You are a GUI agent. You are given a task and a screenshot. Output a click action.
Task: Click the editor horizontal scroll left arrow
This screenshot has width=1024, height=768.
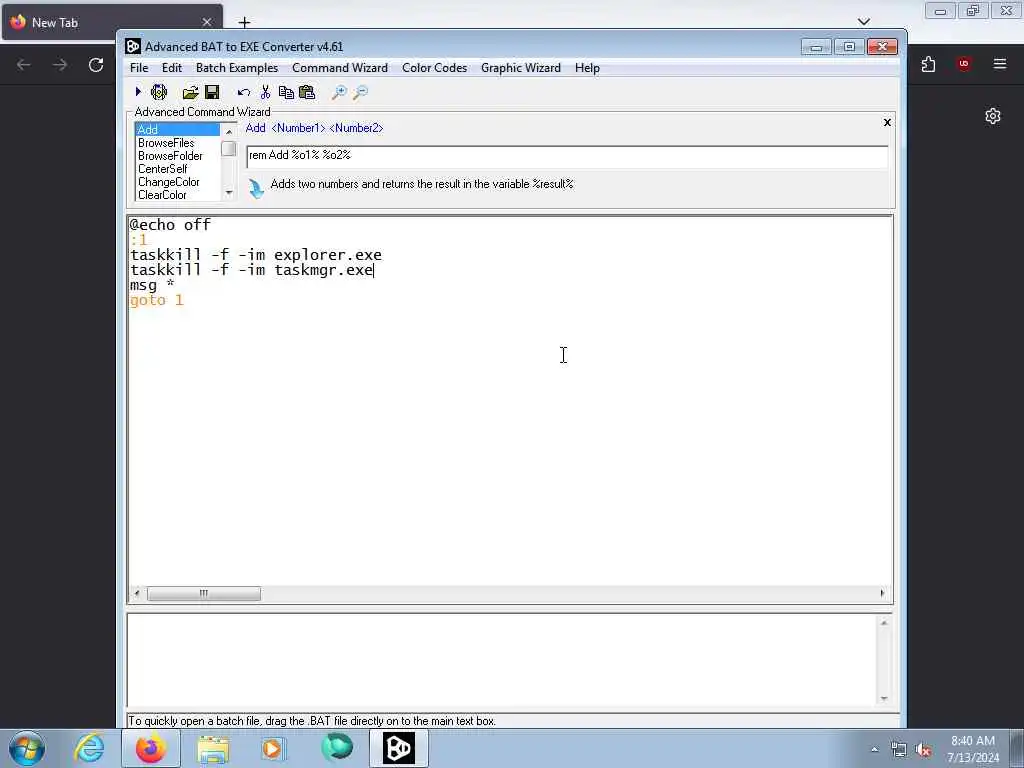[136, 593]
